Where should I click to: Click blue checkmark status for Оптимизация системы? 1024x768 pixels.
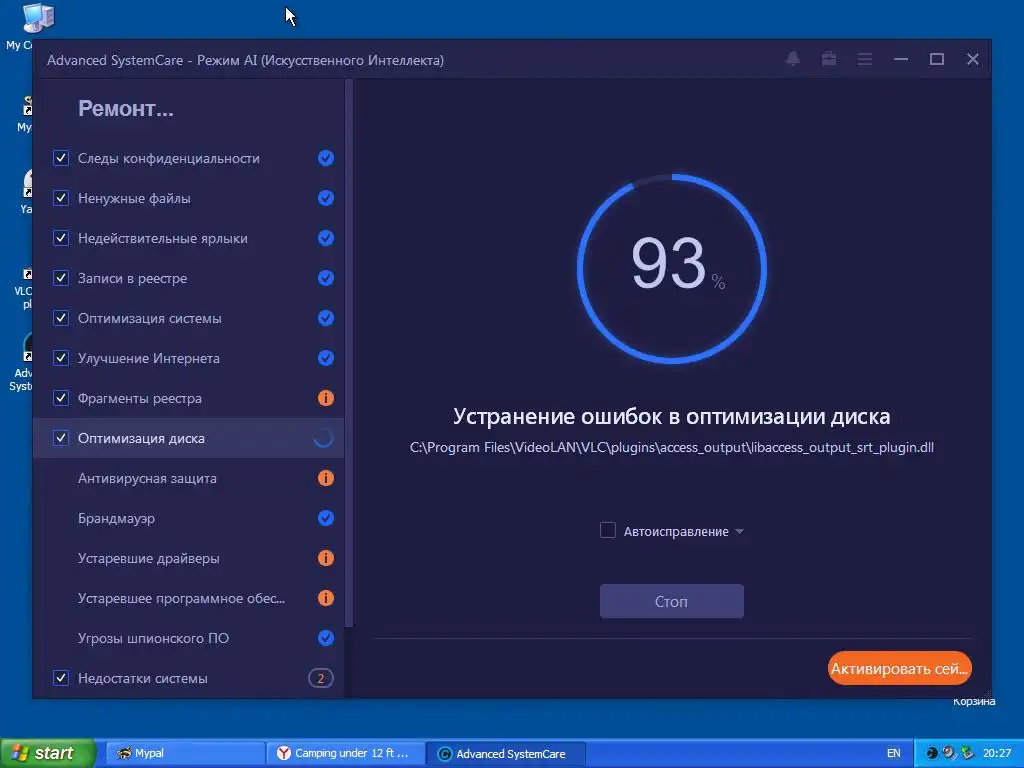pyautogui.click(x=326, y=318)
